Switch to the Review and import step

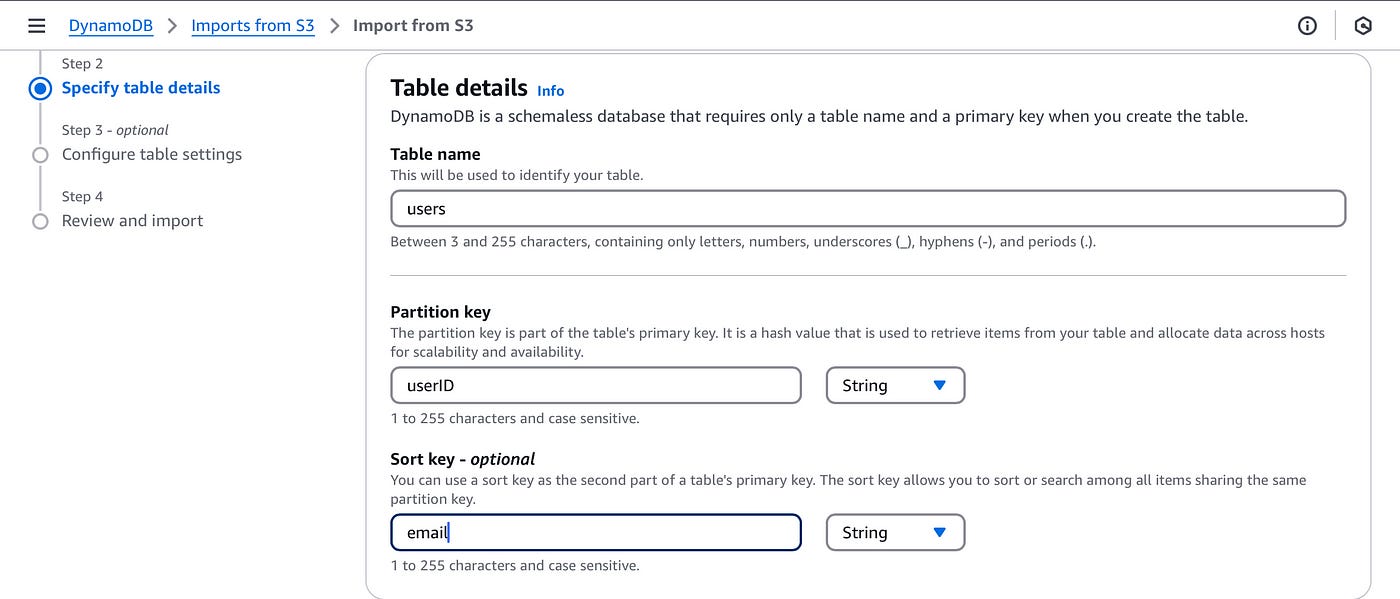click(132, 221)
